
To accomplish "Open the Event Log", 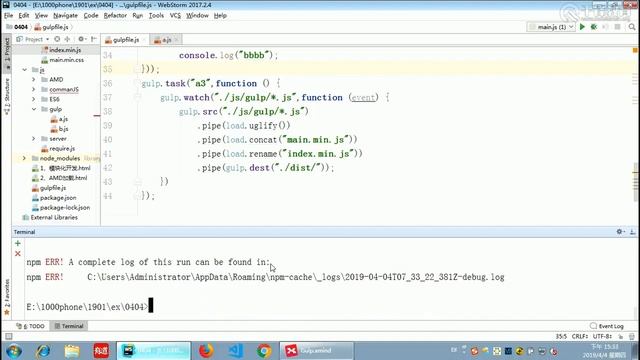I will click(607, 326).
